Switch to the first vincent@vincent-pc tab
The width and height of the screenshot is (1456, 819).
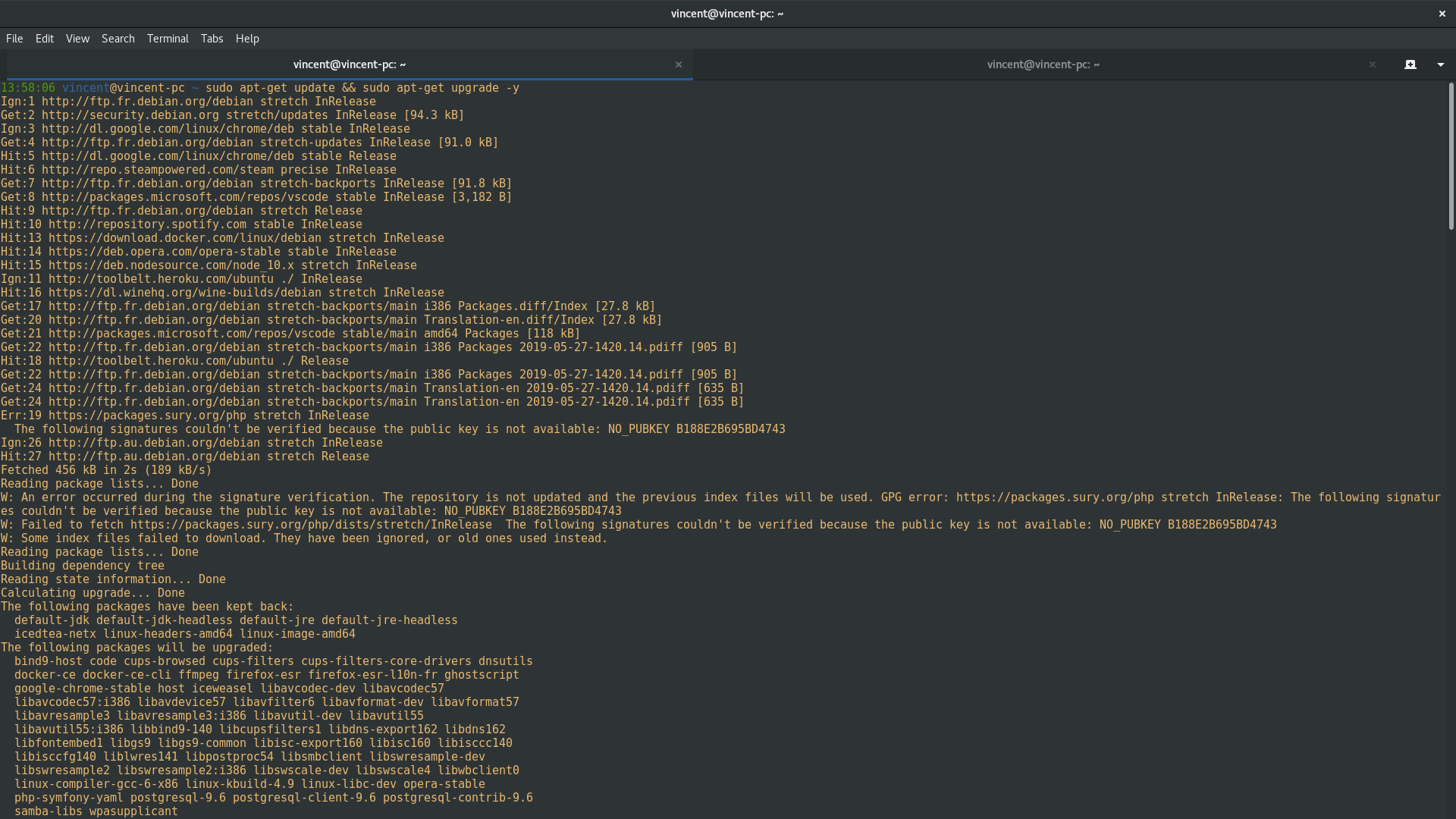click(350, 64)
